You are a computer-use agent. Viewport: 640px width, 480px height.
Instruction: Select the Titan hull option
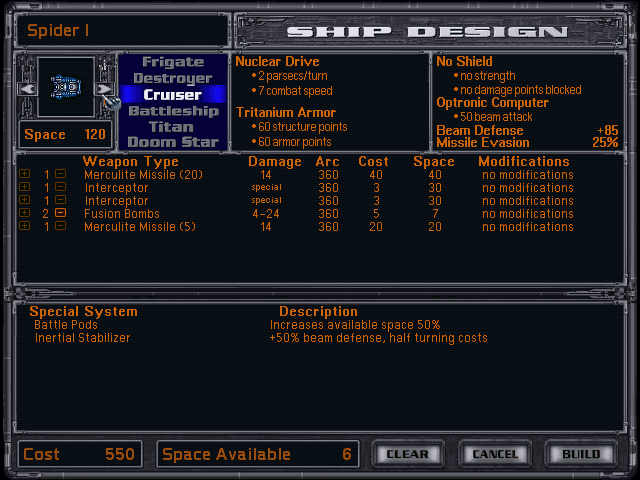coord(172,127)
